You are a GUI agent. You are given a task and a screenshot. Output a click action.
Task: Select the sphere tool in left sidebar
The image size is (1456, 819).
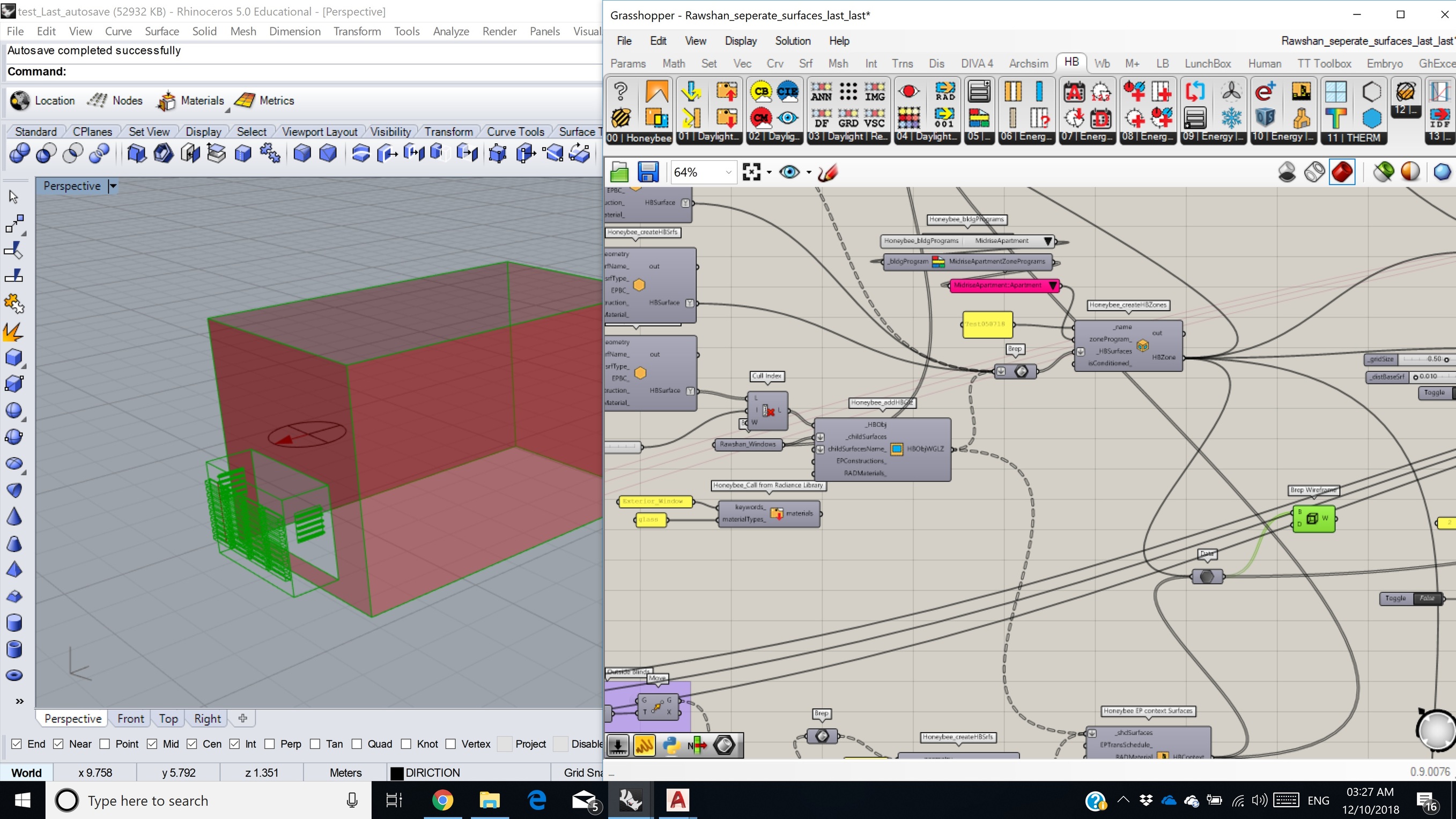point(14,410)
